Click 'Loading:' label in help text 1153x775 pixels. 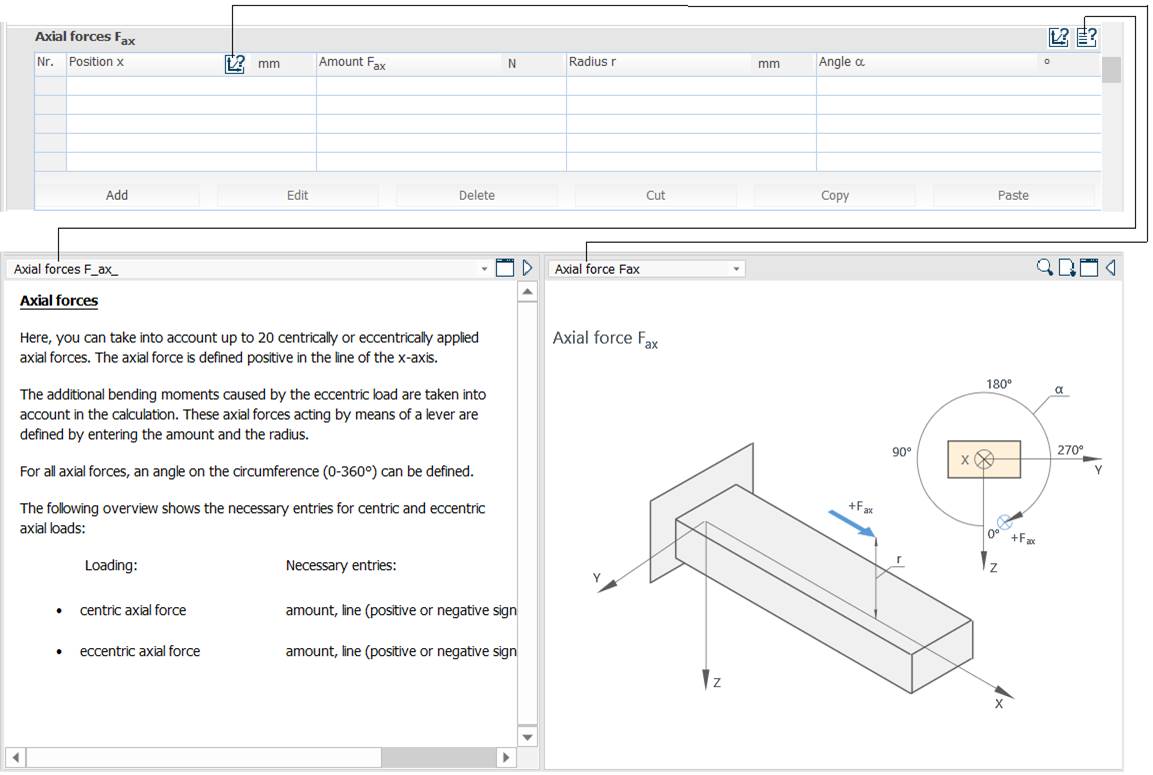click(x=111, y=565)
